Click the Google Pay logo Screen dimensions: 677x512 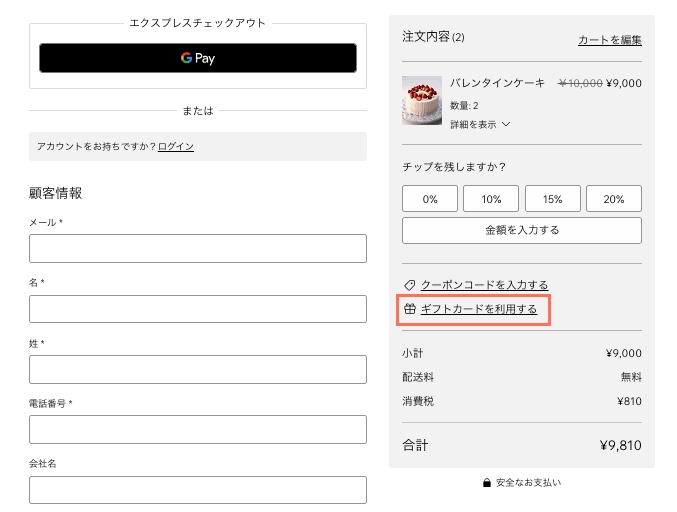coord(198,58)
